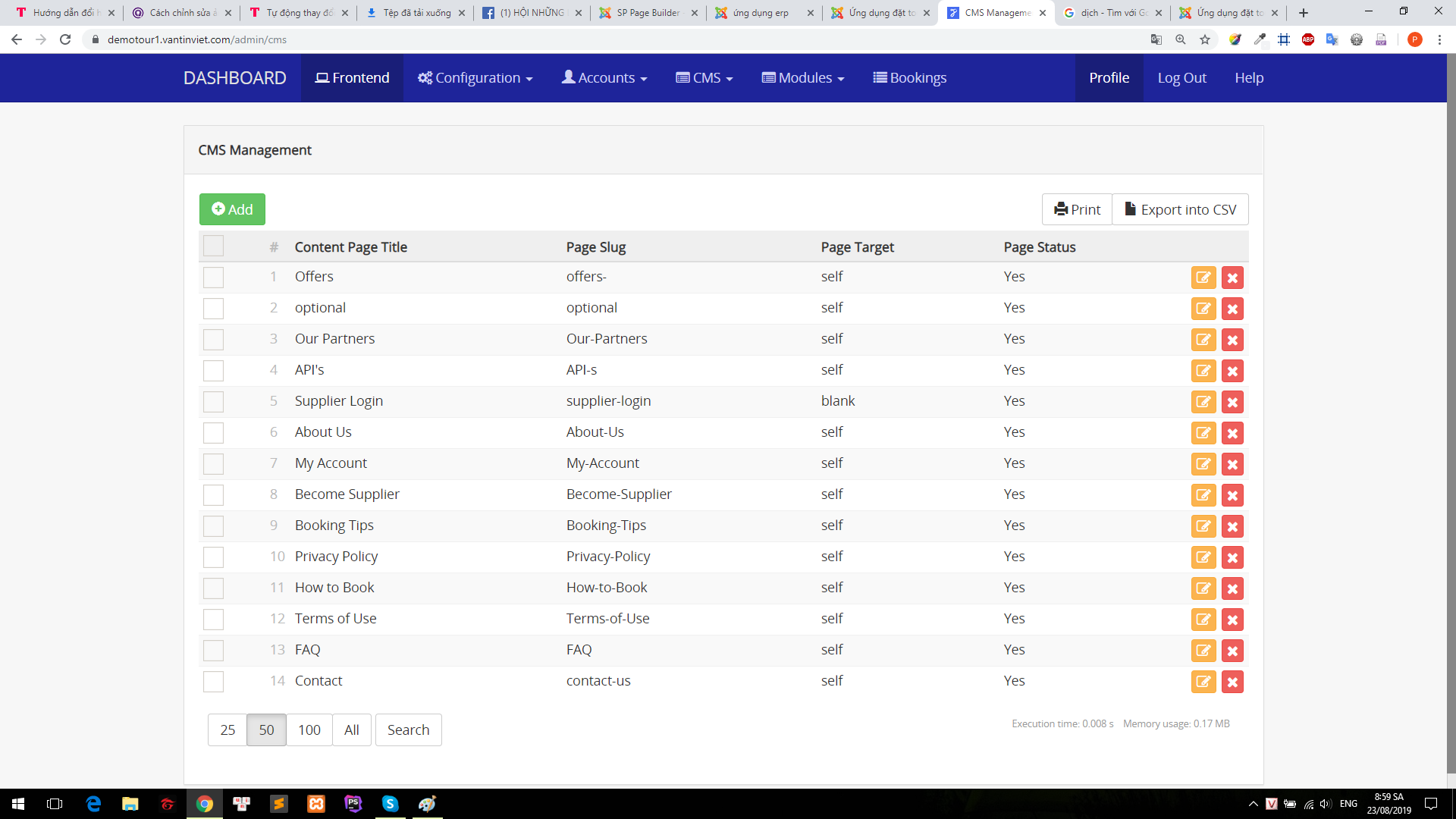Viewport: 1456px width, 819px height.
Task: Go to Profile in navbar
Action: tap(1109, 78)
